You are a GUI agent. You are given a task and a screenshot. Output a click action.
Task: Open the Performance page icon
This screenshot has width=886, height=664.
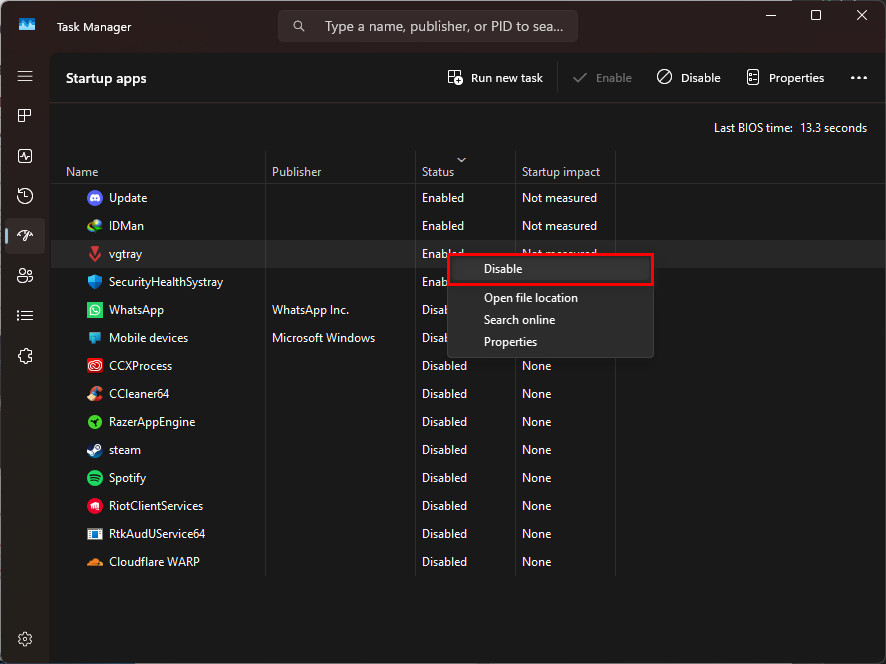click(x=25, y=156)
